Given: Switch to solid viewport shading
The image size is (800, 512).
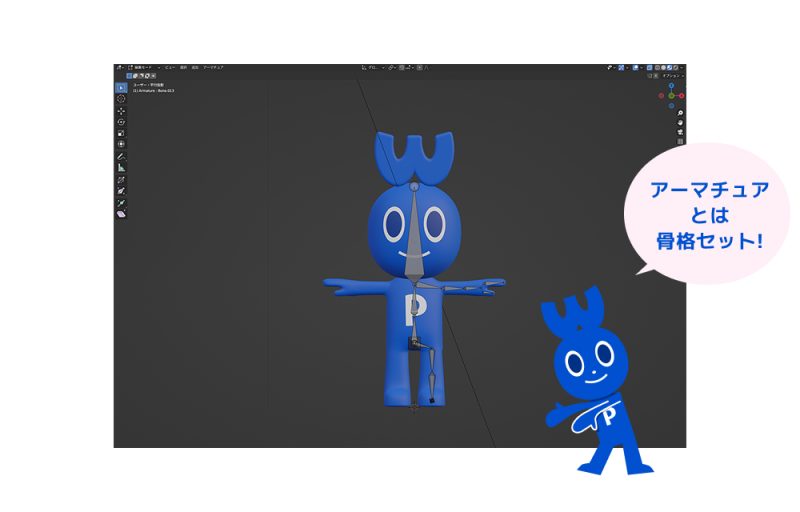Looking at the screenshot, I should [x=662, y=67].
